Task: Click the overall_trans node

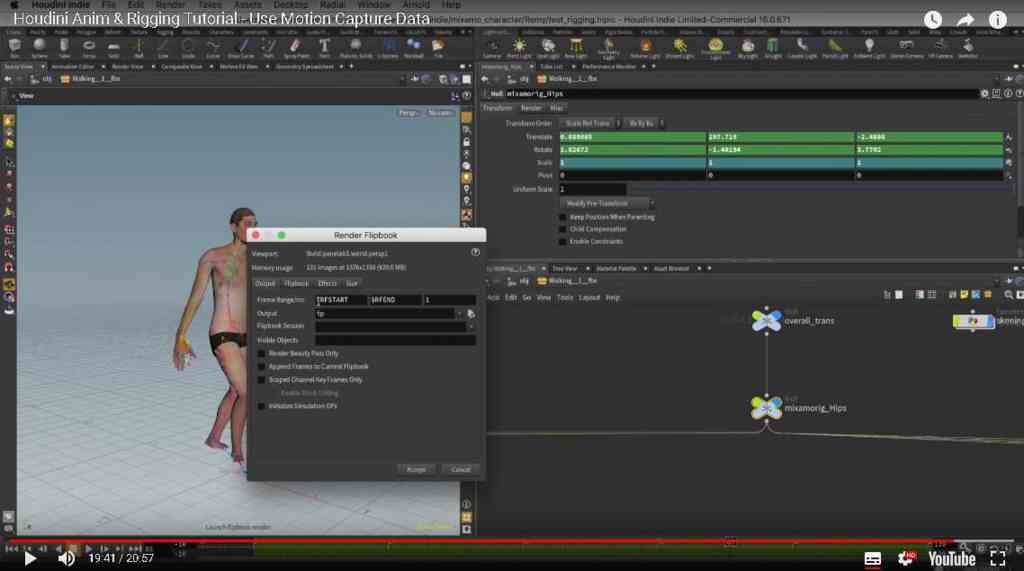Action: [x=766, y=321]
